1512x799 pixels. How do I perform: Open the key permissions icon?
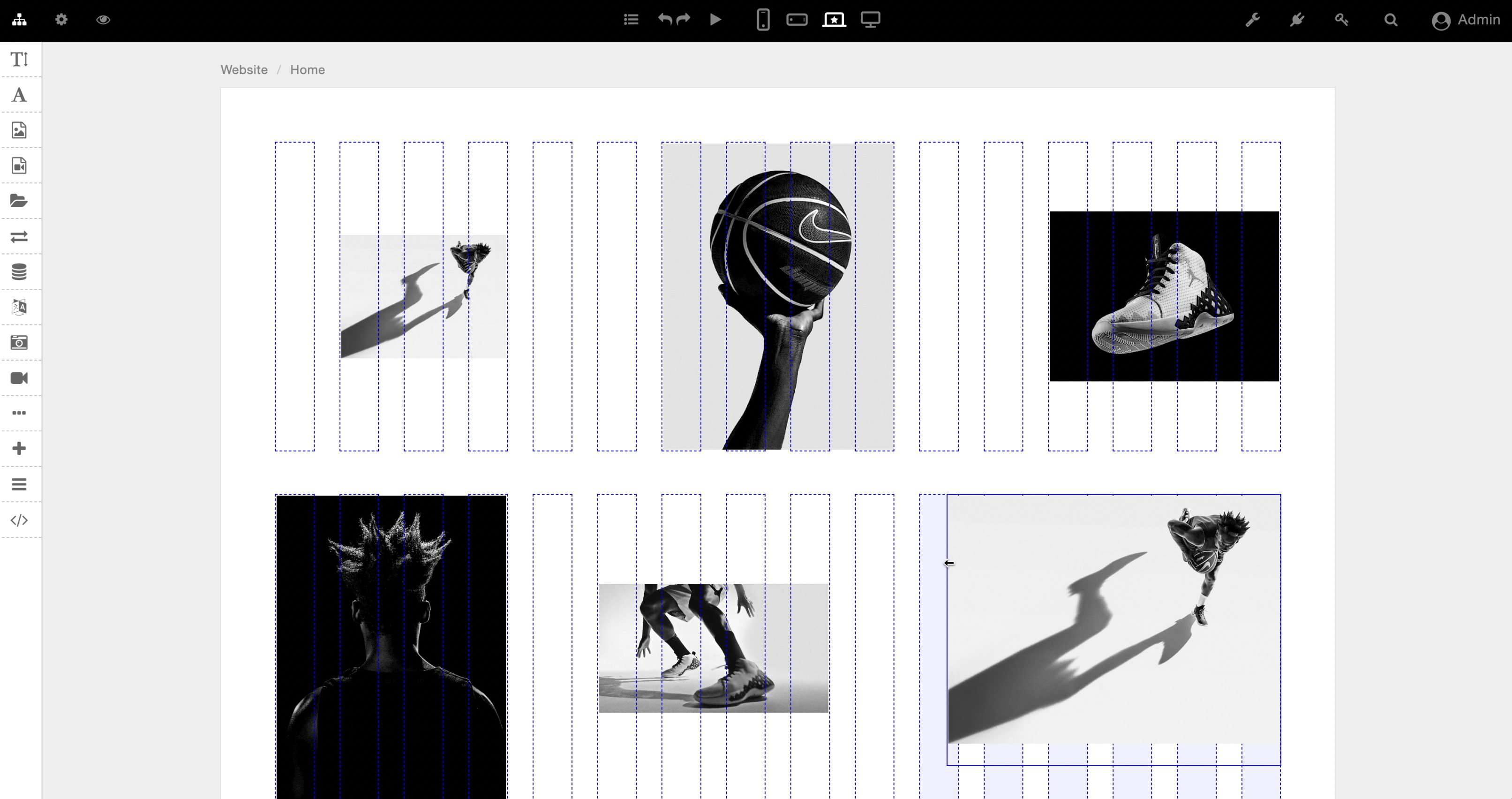tap(1342, 20)
